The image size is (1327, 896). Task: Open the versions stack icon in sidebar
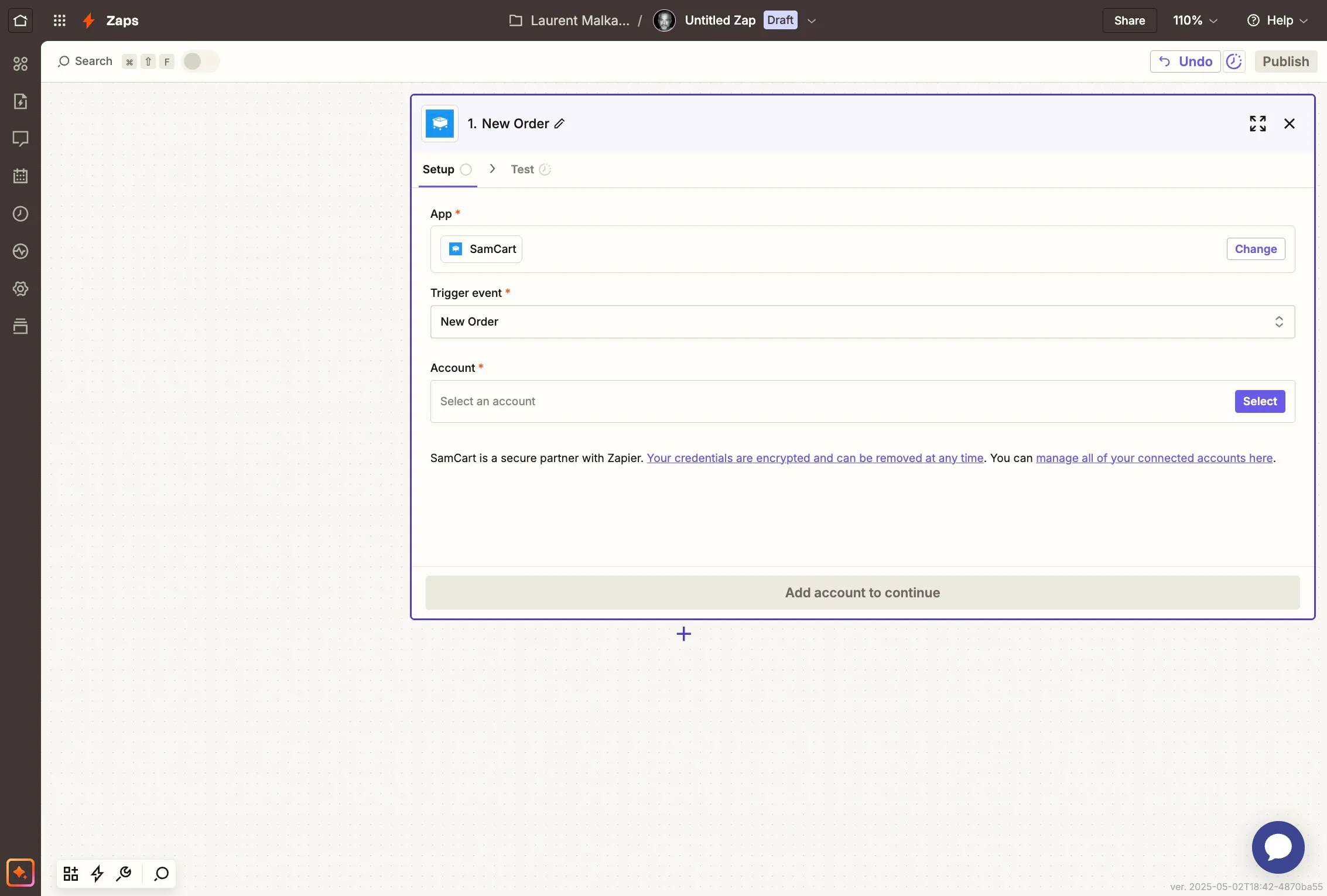click(20, 326)
